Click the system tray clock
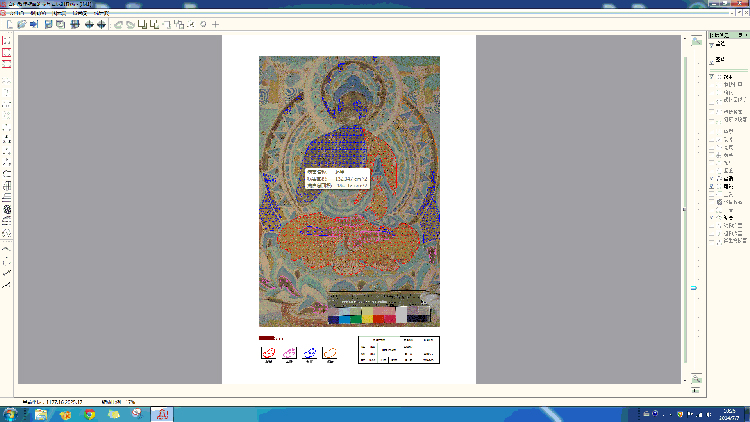 (729, 414)
